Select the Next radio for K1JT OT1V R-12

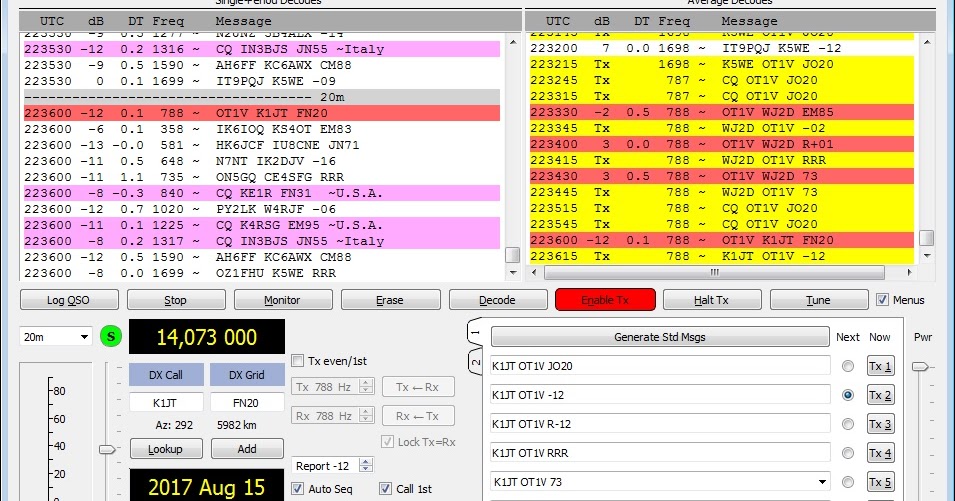click(x=848, y=424)
